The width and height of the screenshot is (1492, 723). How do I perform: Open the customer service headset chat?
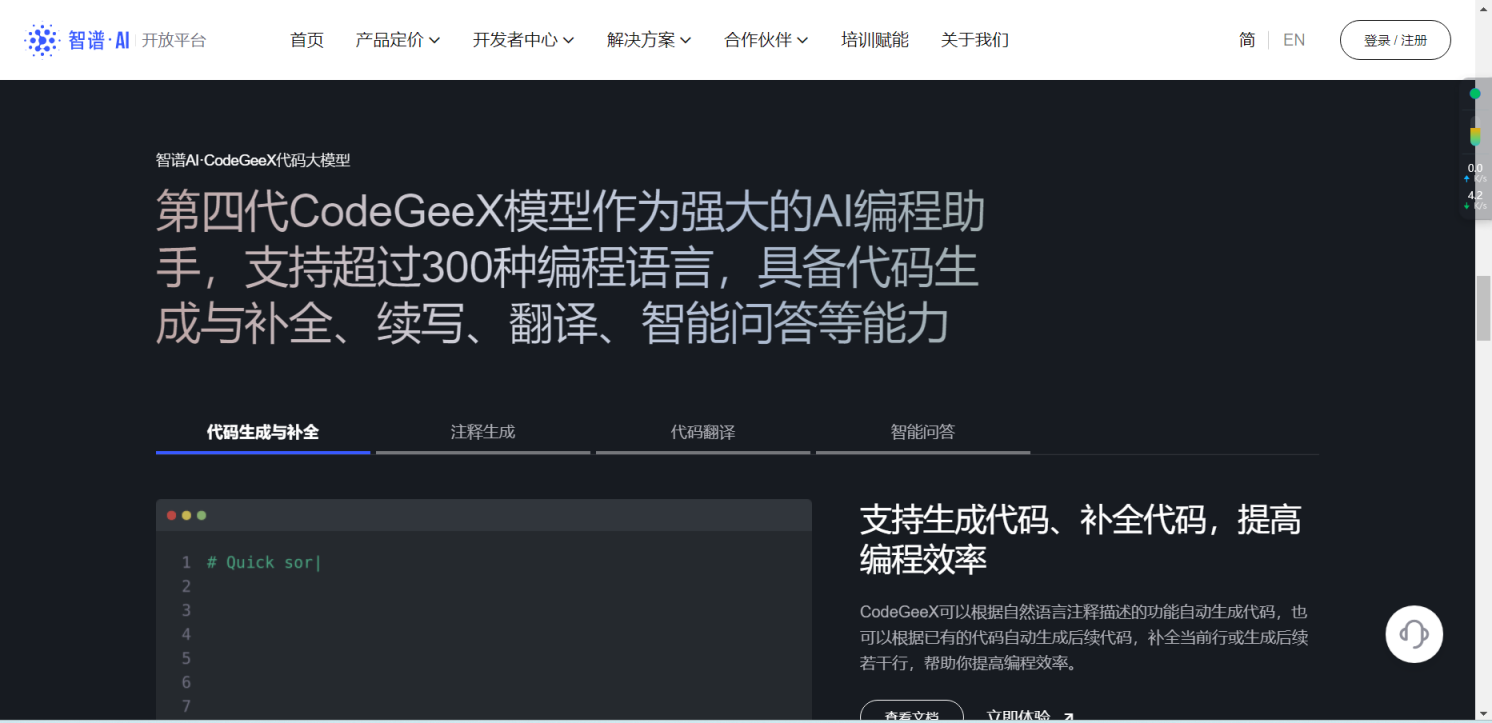point(1414,634)
